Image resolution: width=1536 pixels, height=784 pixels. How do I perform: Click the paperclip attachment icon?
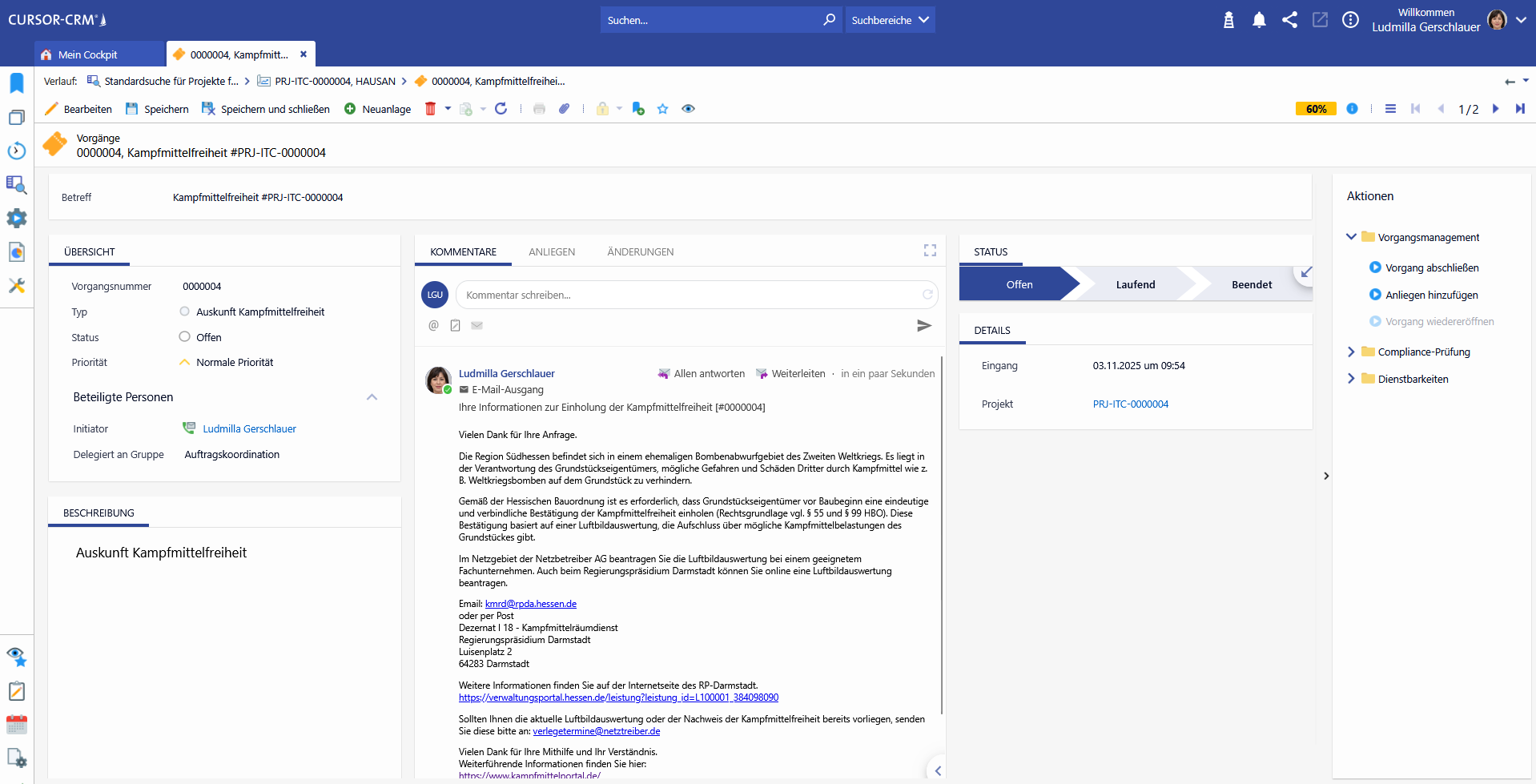point(565,109)
